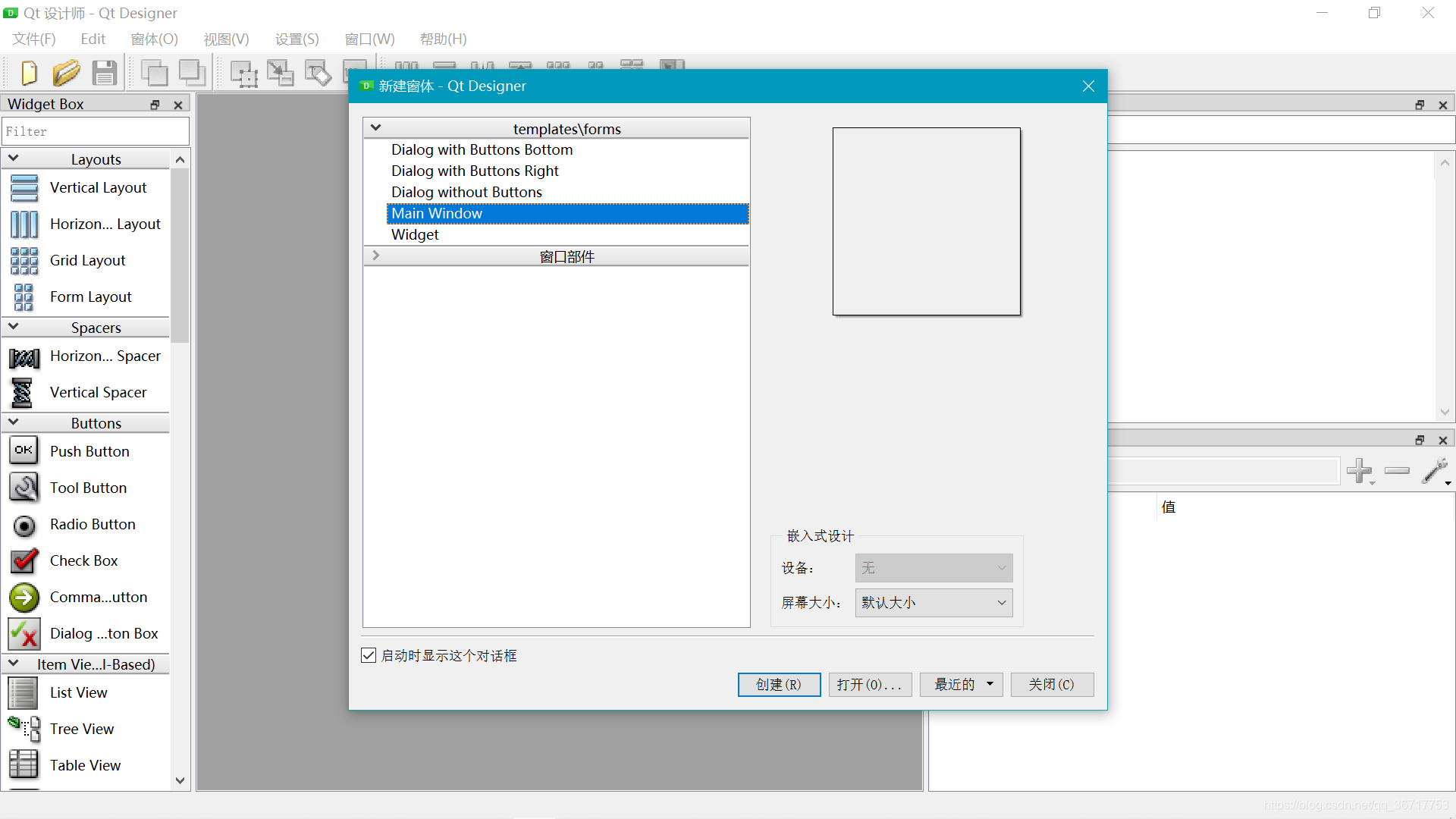The height and width of the screenshot is (819, 1456).
Task: Click the New form toolbar icon
Action: point(29,73)
